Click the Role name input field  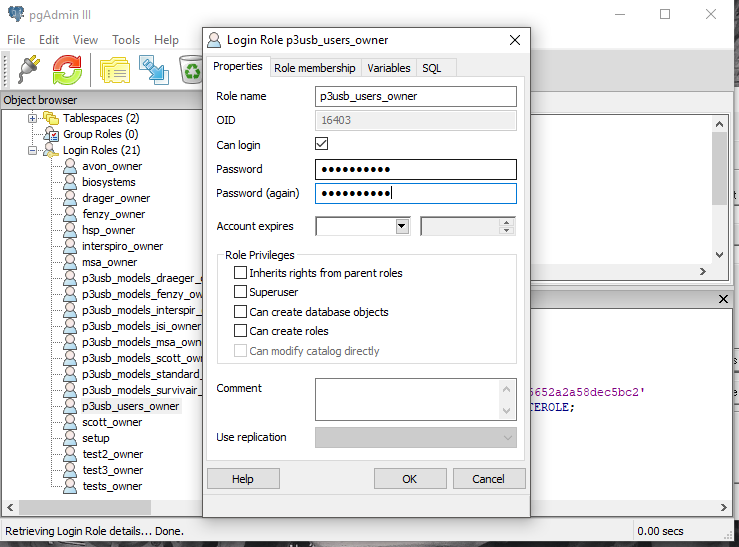click(416, 96)
